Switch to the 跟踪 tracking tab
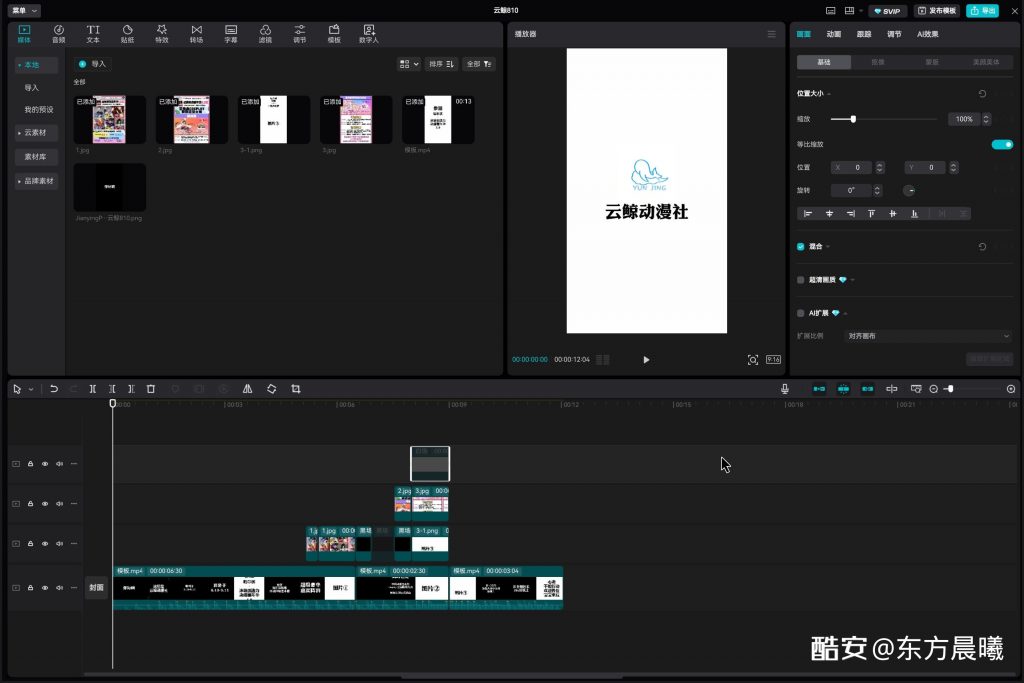The image size is (1024, 683). click(864, 34)
